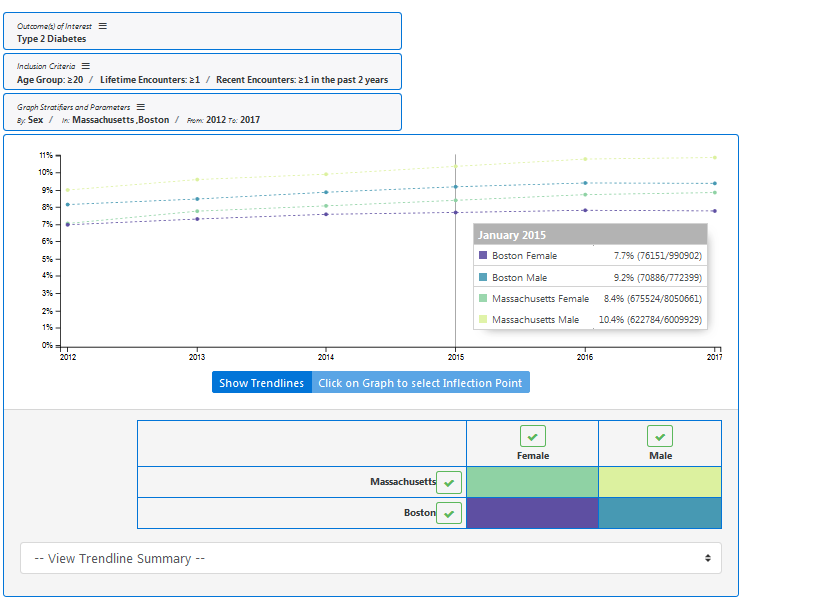
Task: Select the Massachusetts Male yellow-green swatch
Action: [x=660, y=482]
